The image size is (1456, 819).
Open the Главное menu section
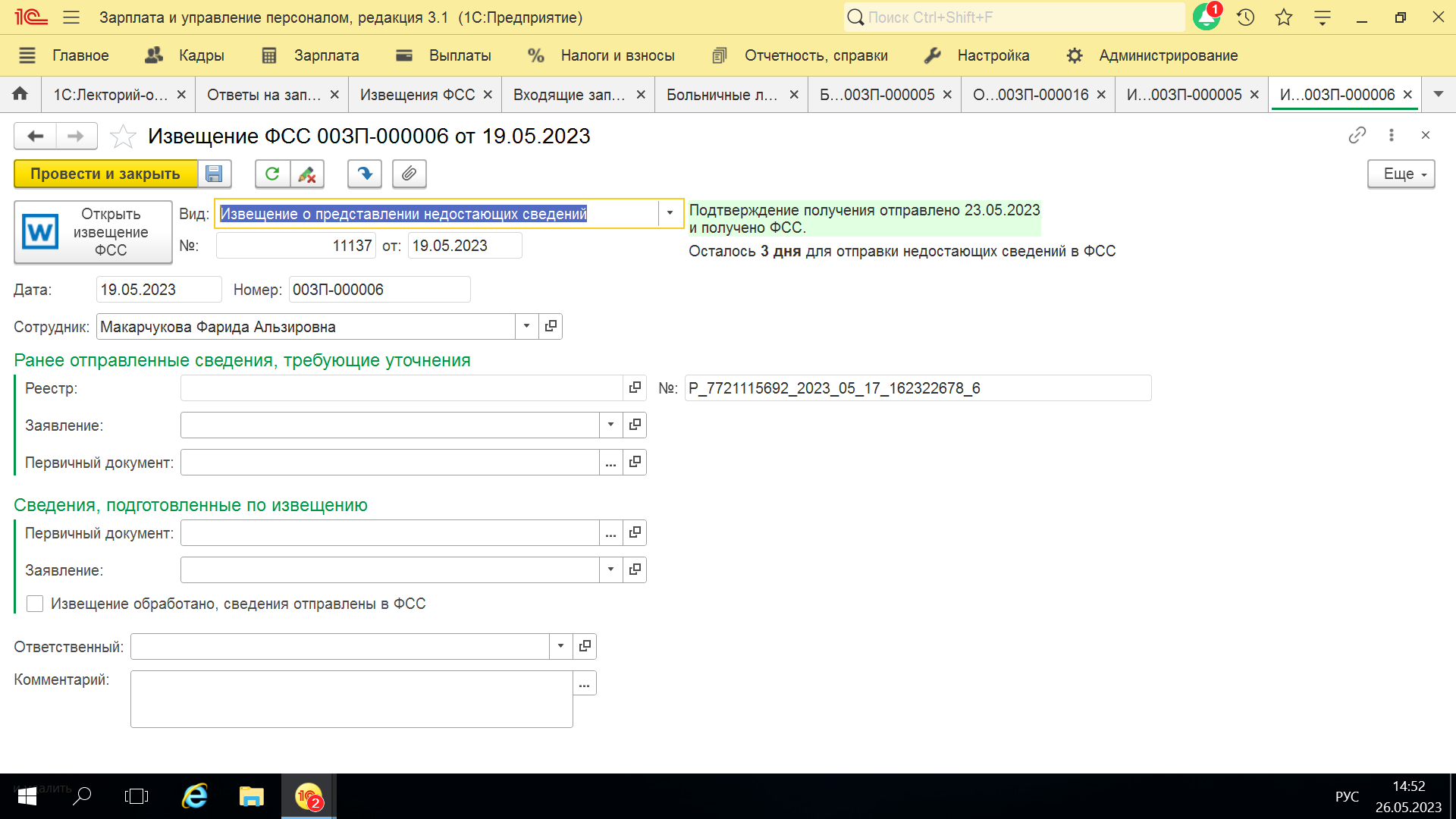[64, 55]
